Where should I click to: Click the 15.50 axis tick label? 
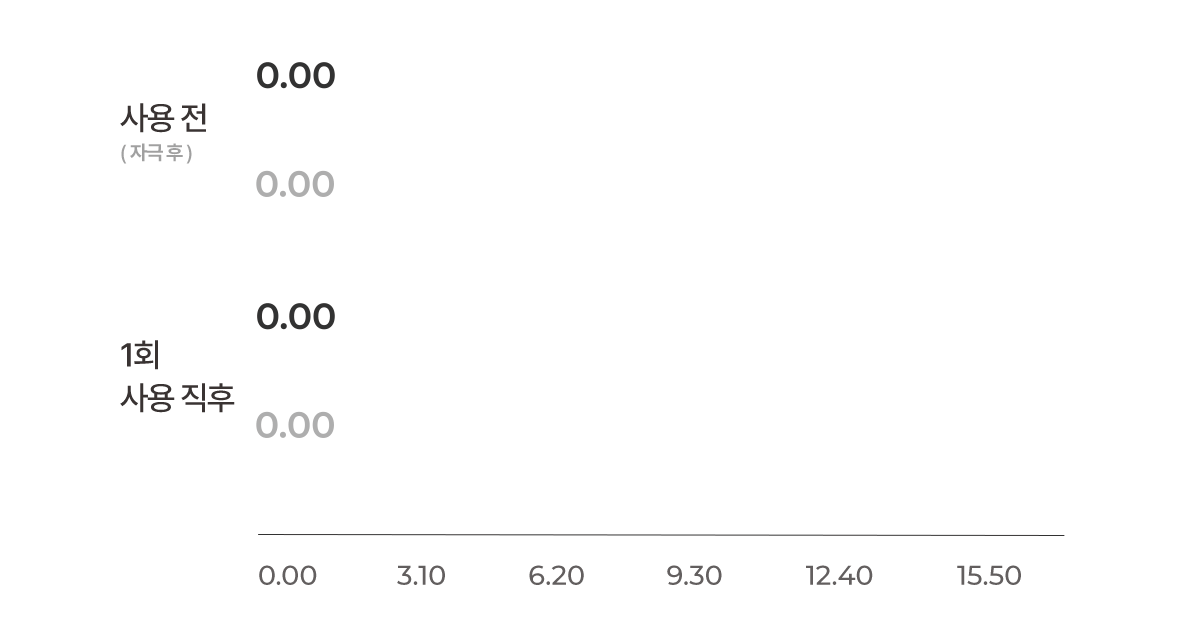(x=989, y=576)
